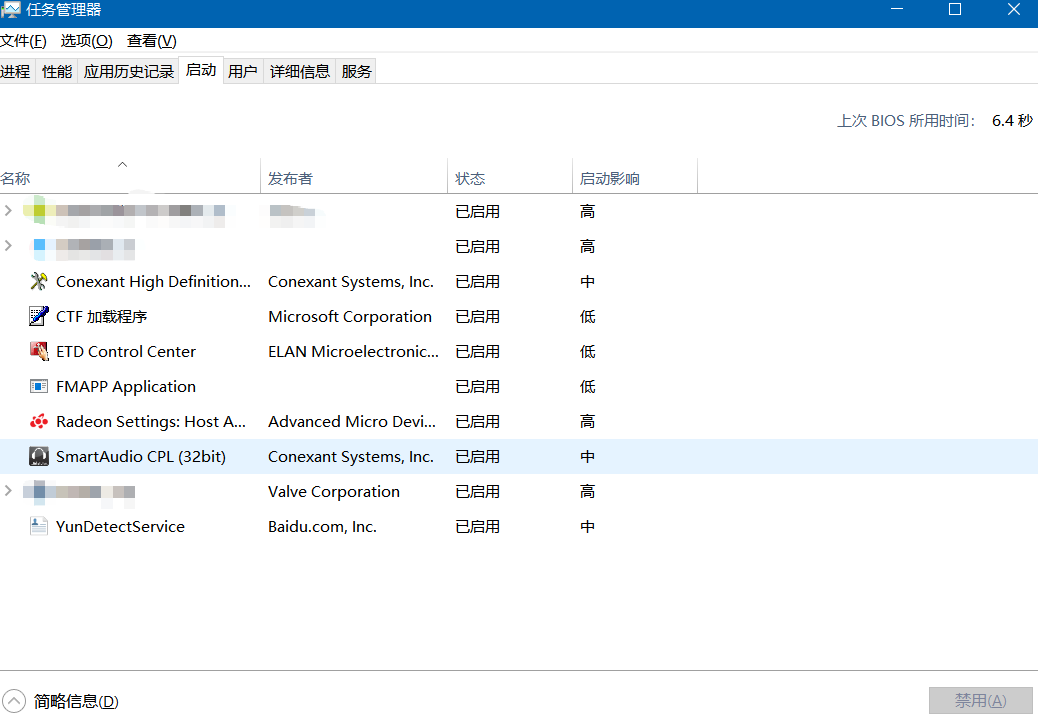Click the CTF 加载程序 icon
1038x719 pixels.
[39, 317]
